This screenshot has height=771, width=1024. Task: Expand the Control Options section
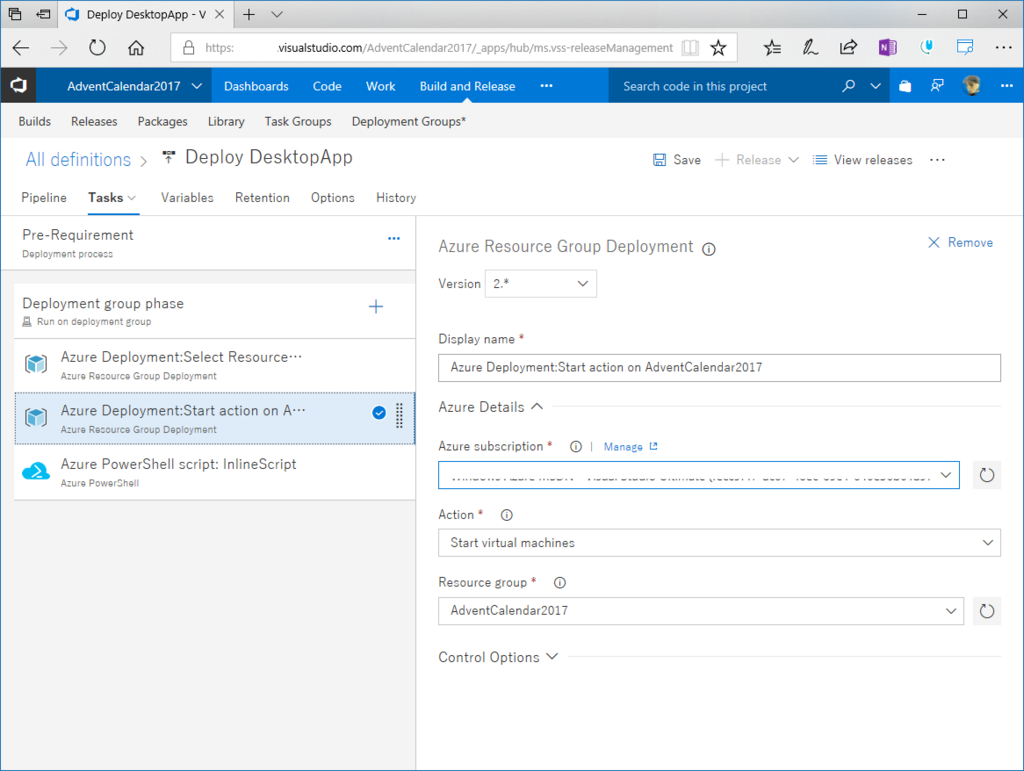click(x=498, y=657)
